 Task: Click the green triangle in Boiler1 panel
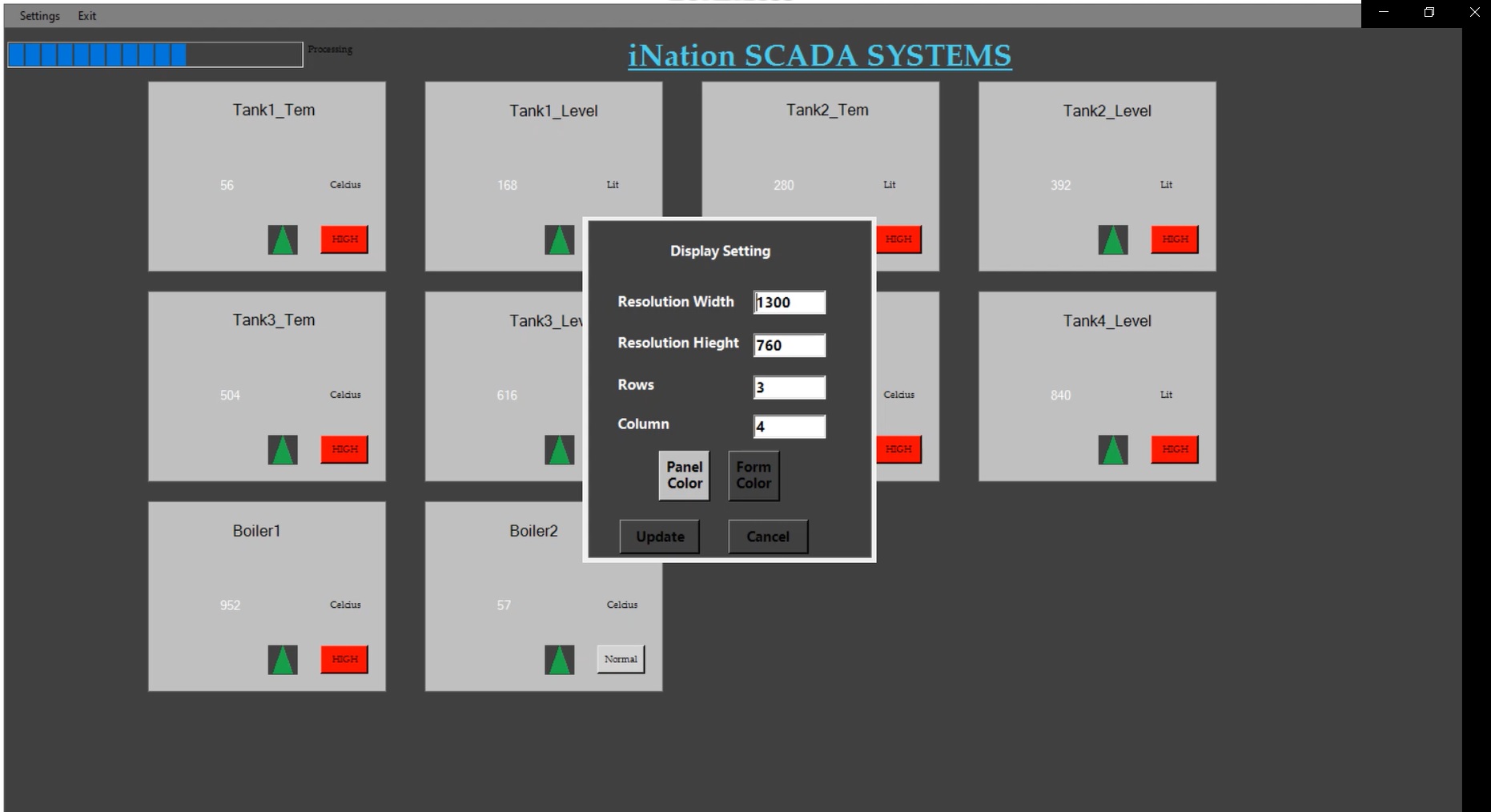click(x=283, y=660)
